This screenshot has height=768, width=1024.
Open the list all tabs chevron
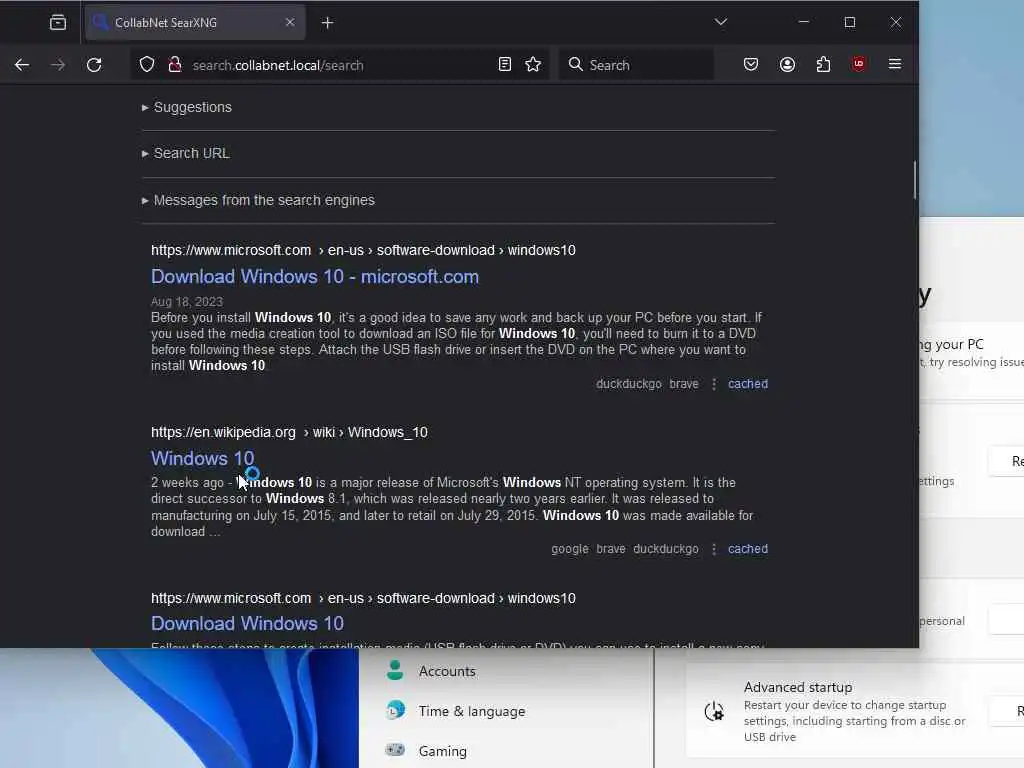point(720,22)
